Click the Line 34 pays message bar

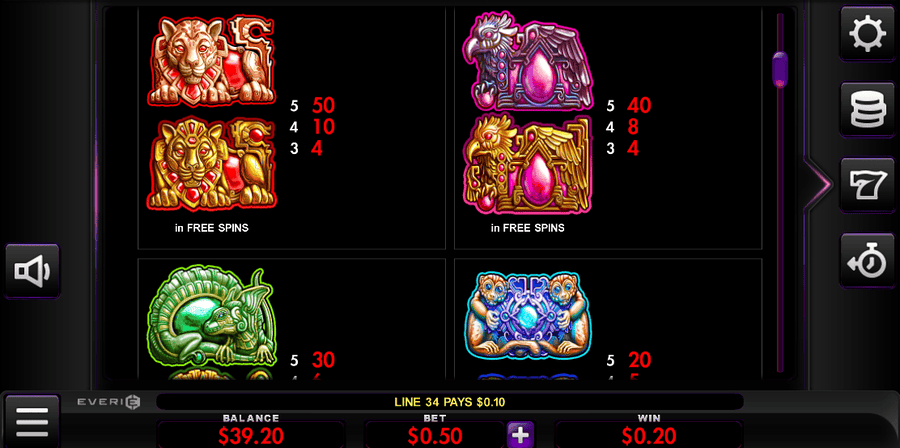(449, 402)
